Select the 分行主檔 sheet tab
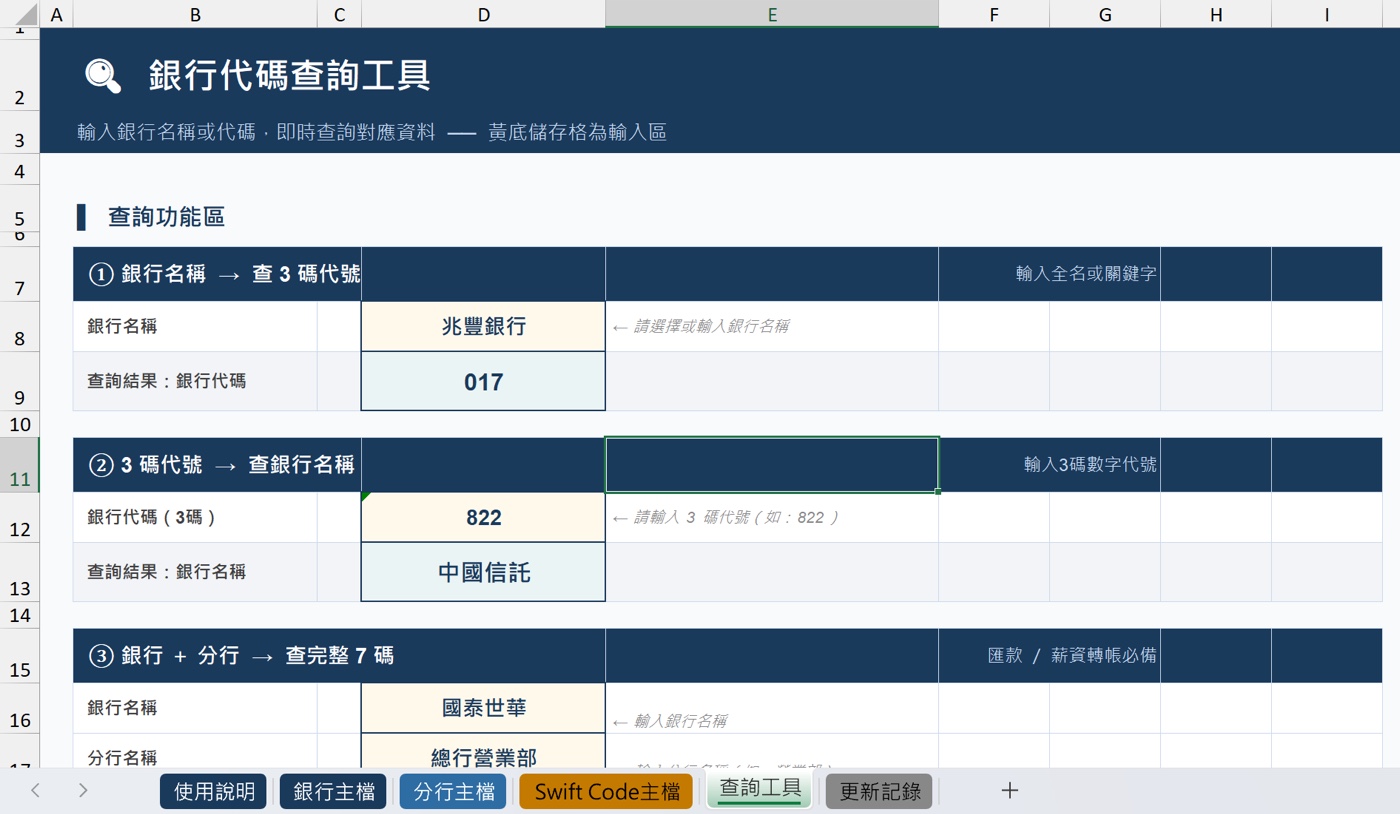 452,790
